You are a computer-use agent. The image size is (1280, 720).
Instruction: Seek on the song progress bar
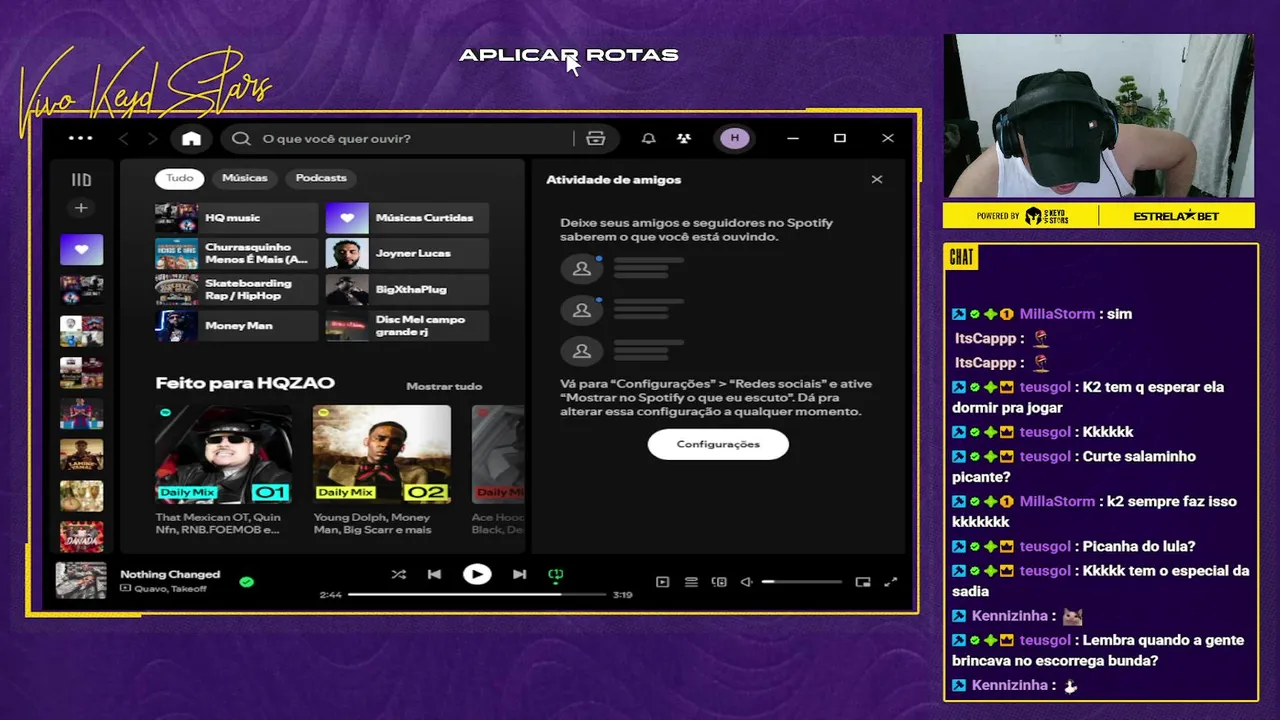click(477, 595)
